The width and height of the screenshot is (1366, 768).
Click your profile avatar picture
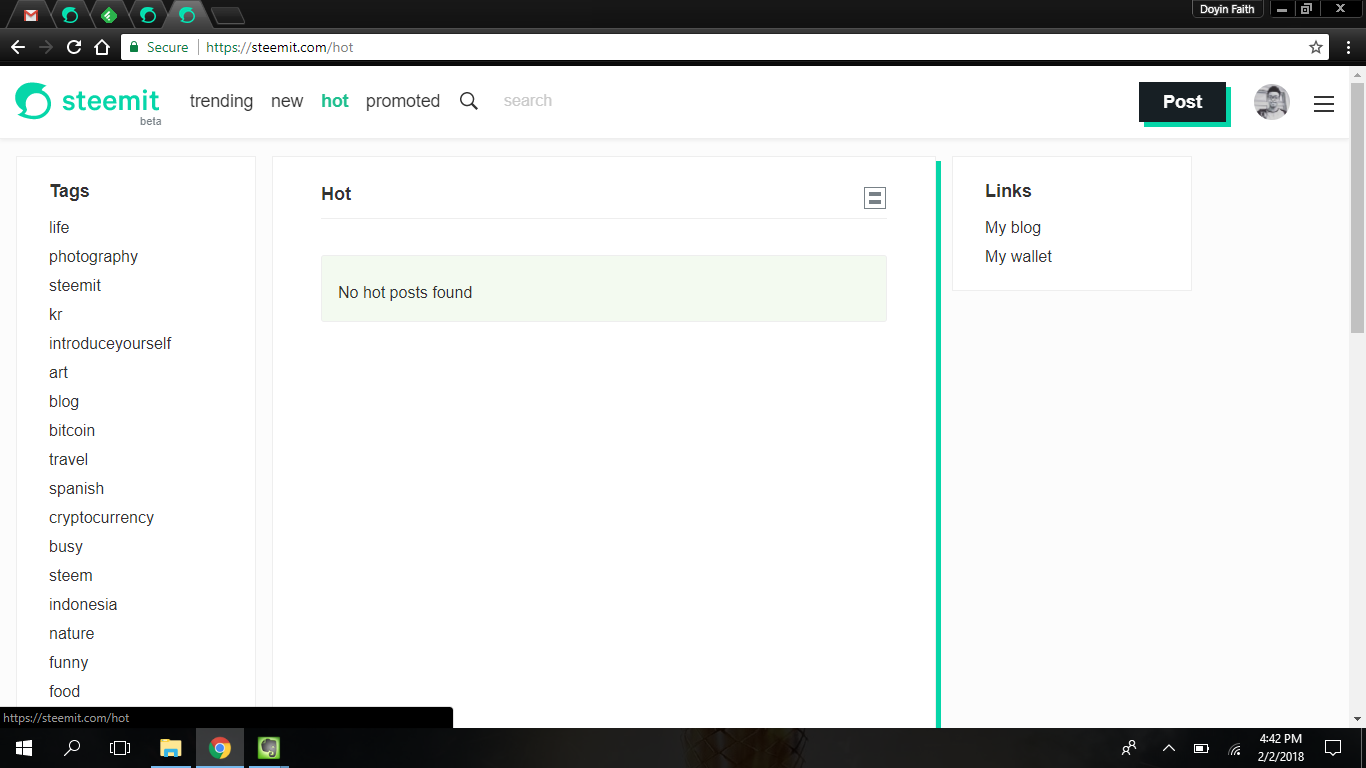point(1271,102)
